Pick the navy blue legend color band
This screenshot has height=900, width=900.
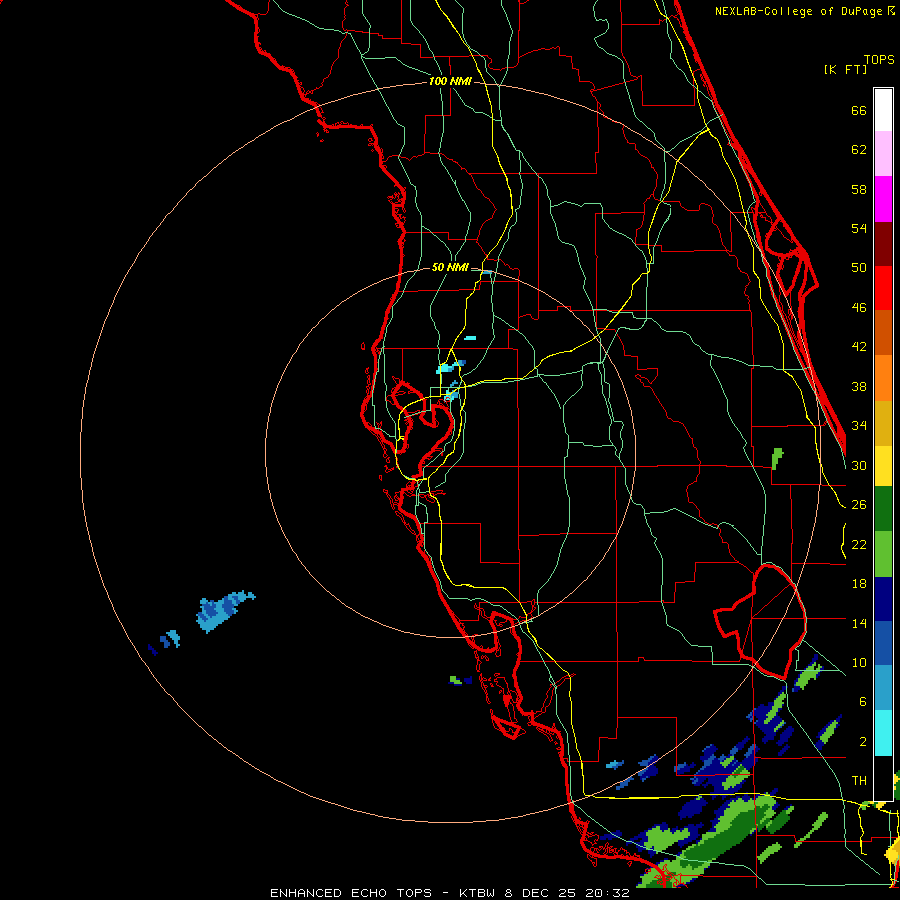coord(883,599)
